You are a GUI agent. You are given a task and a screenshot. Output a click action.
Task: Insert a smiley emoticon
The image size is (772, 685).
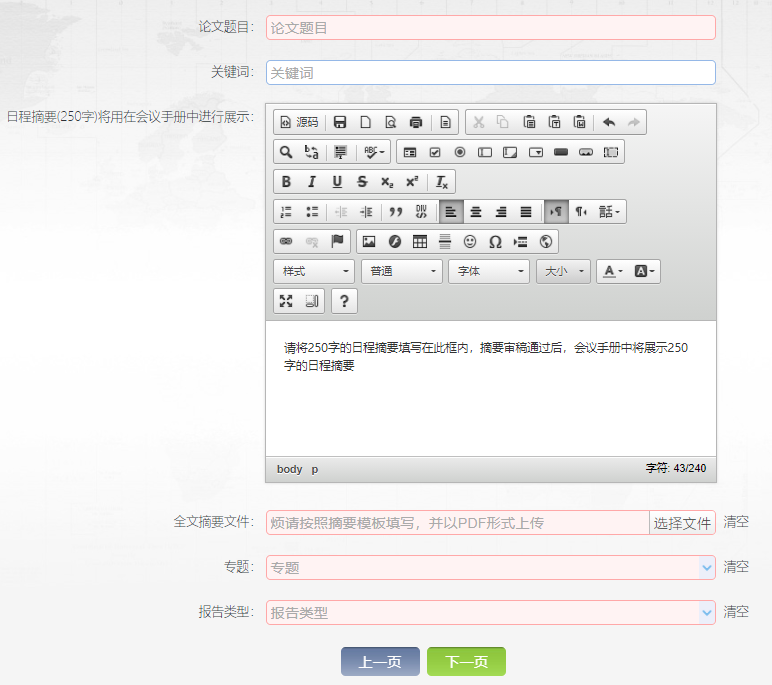[x=470, y=241]
